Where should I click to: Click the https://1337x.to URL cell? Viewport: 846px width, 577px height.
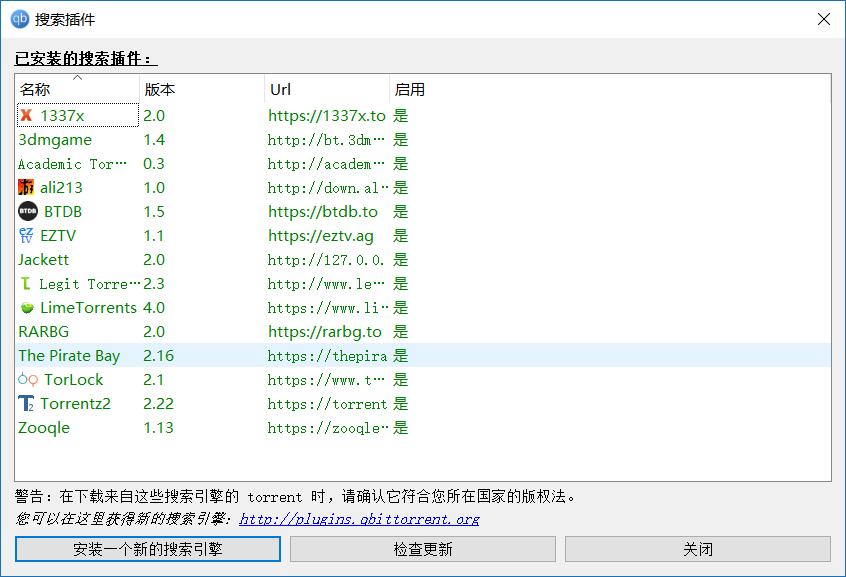327,116
